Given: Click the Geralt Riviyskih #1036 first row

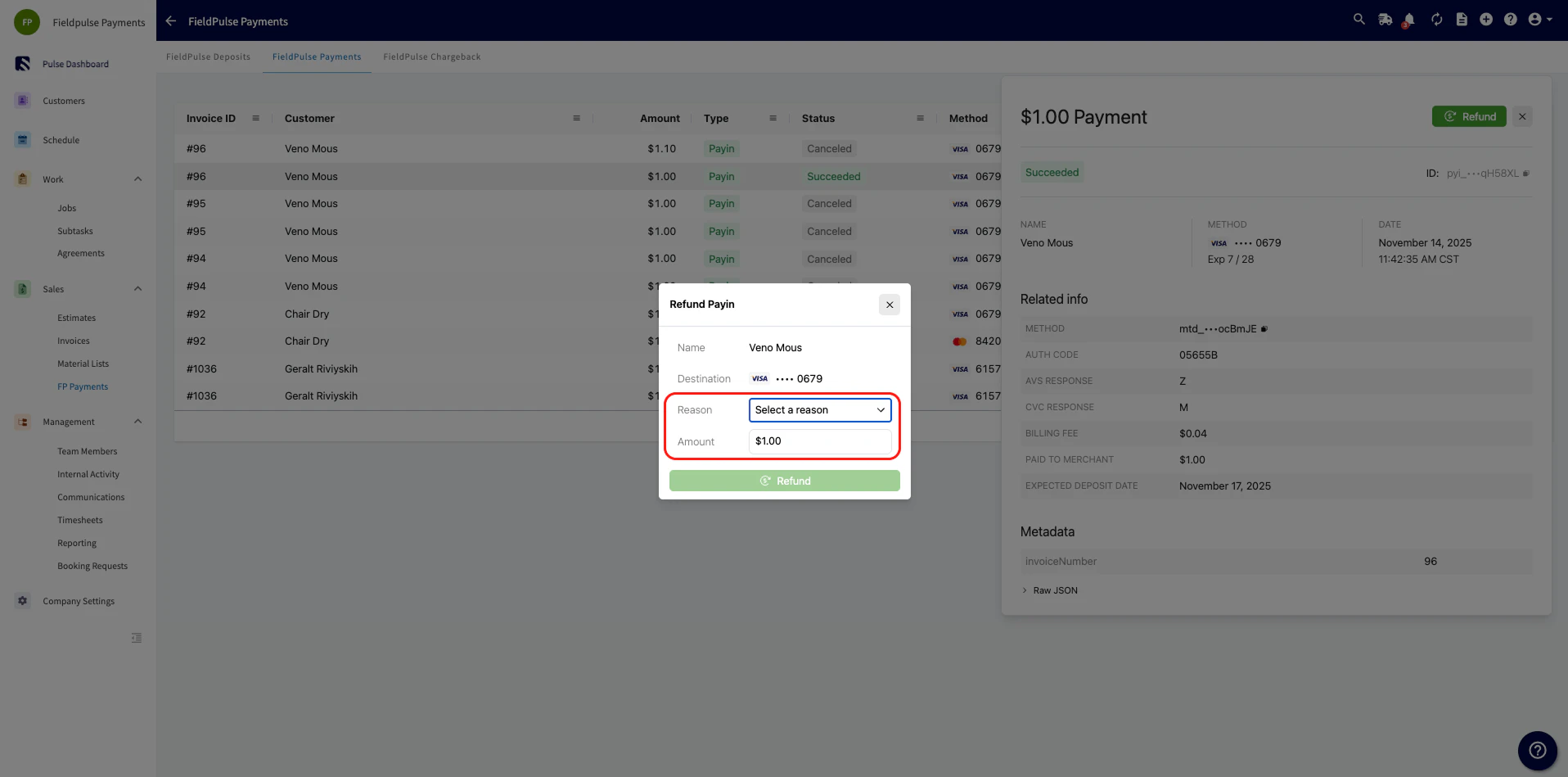Looking at the screenshot, I should tap(587, 368).
